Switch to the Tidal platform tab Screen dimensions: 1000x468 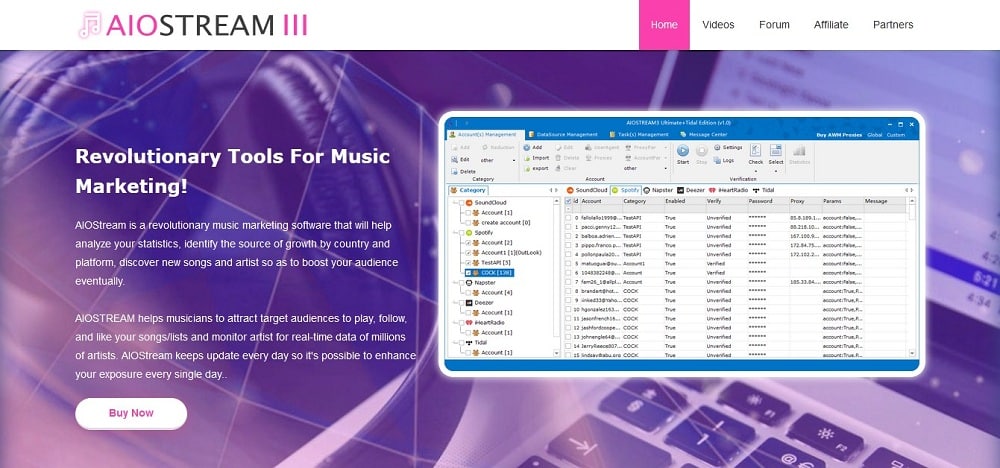coord(765,190)
